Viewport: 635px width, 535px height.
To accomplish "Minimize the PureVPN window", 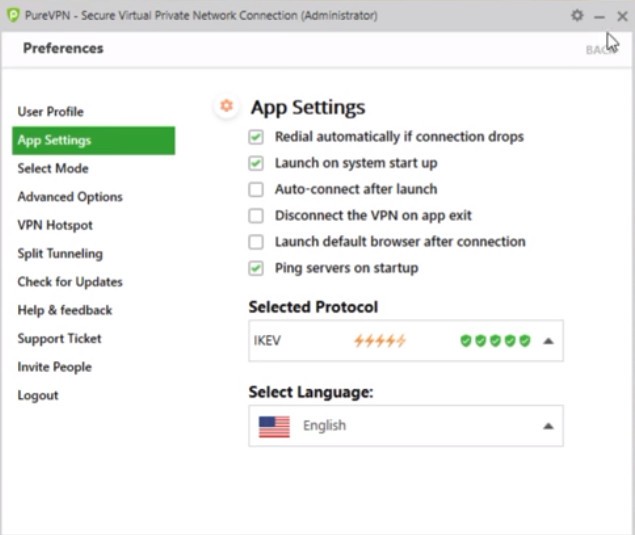I will [599, 16].
